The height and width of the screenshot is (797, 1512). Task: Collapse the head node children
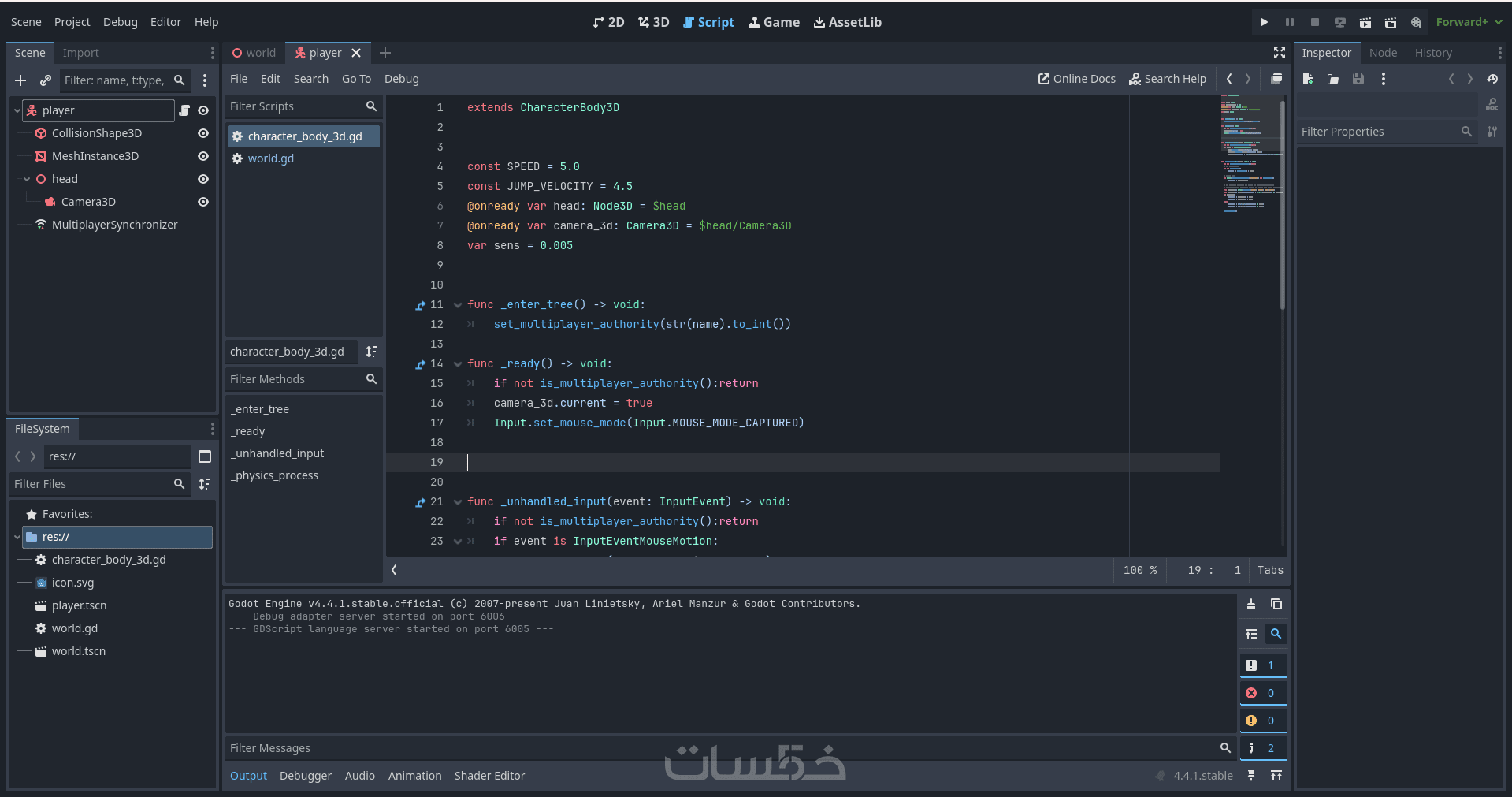click(27, 179)
